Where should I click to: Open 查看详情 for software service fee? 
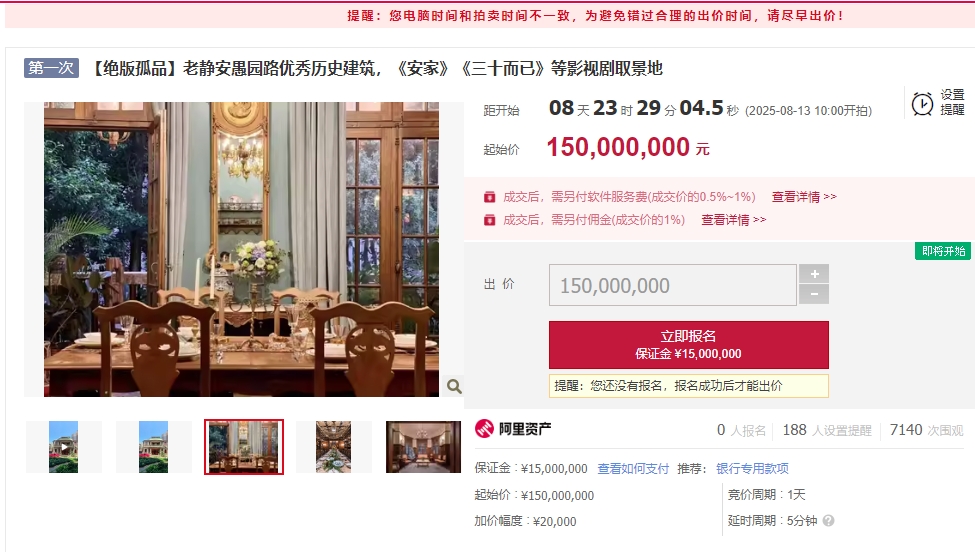[804, 197]
